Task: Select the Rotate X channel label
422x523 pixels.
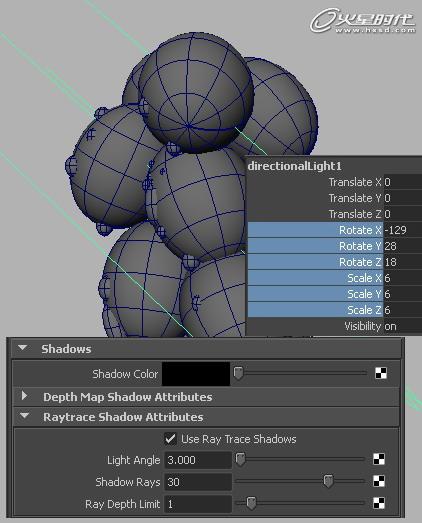Action: point(360,230)
